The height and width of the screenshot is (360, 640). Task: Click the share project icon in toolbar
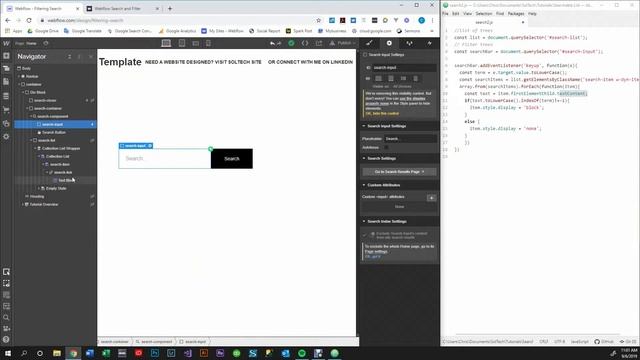click(x=319, y=43)
